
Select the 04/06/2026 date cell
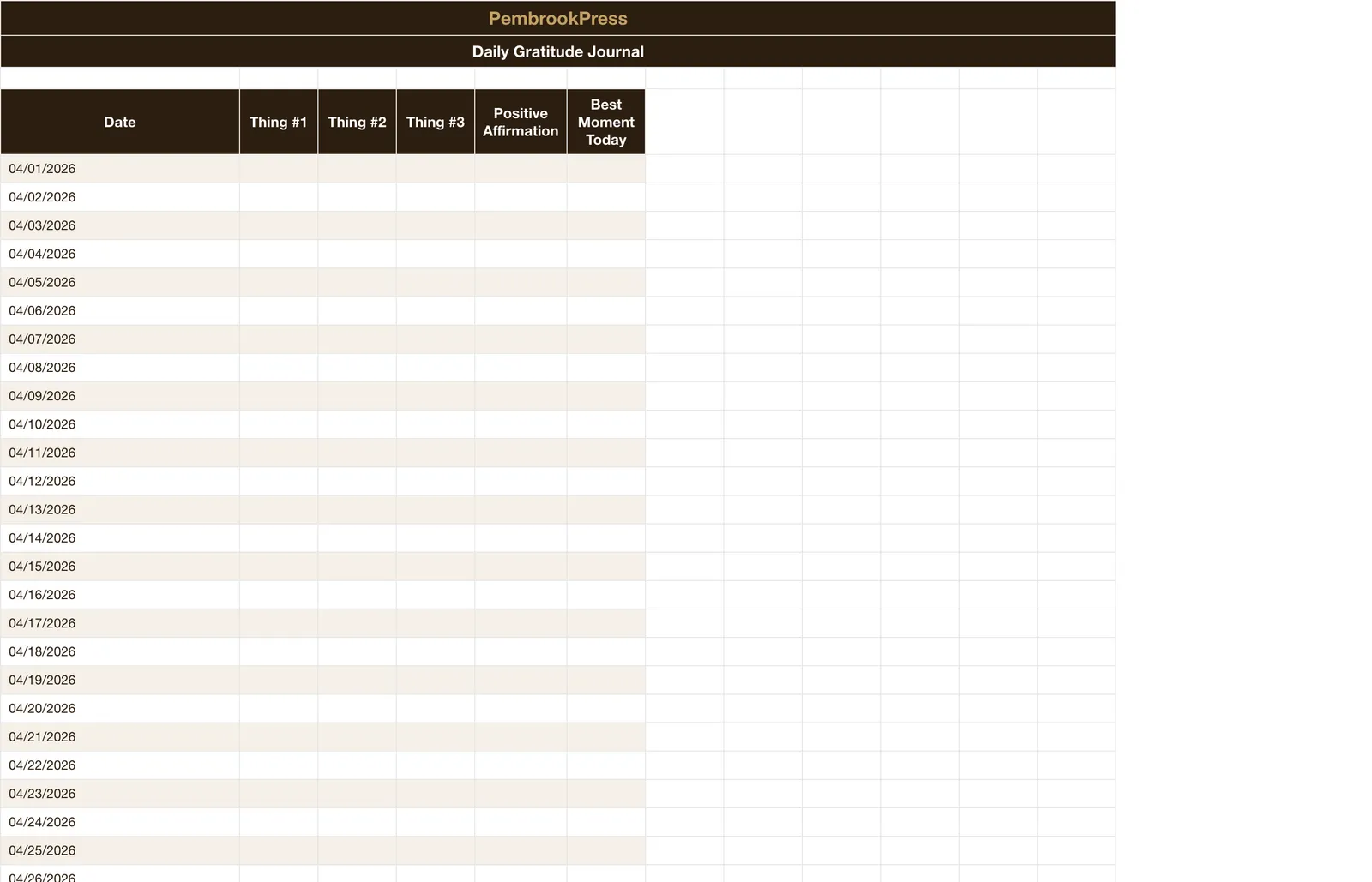coord(120,310)
